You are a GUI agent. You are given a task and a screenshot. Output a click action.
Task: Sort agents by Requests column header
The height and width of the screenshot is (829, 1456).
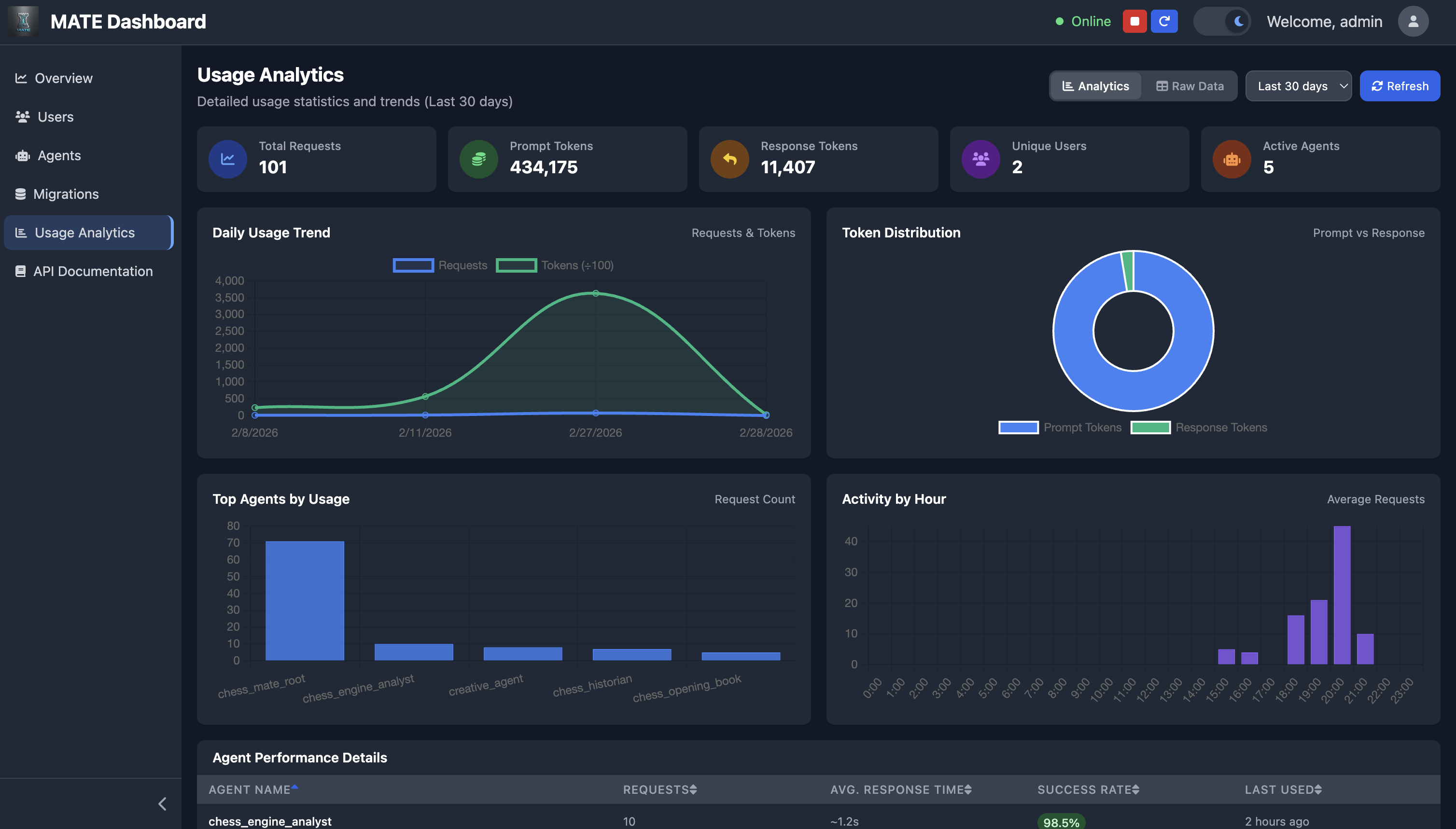(x=659, y=790)
